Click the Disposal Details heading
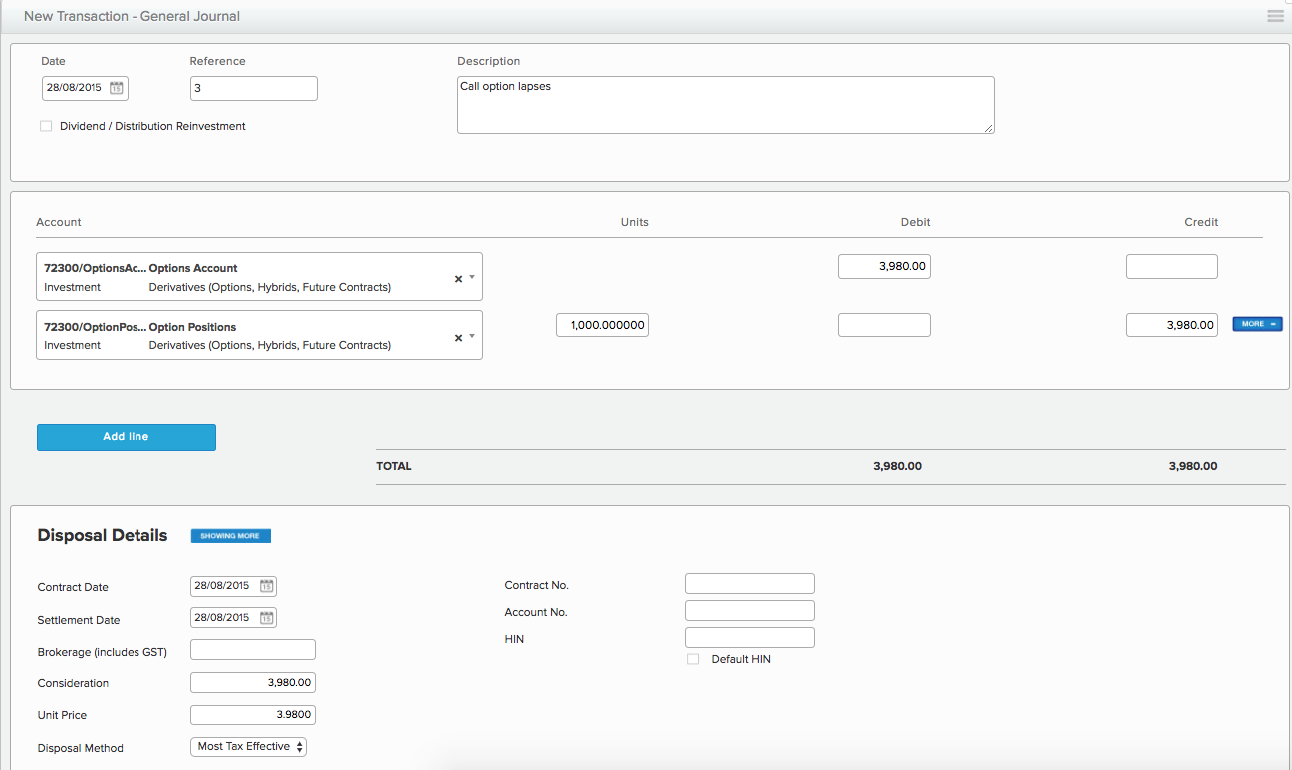This screenshot has height=770, width=1292. [102, 536]
